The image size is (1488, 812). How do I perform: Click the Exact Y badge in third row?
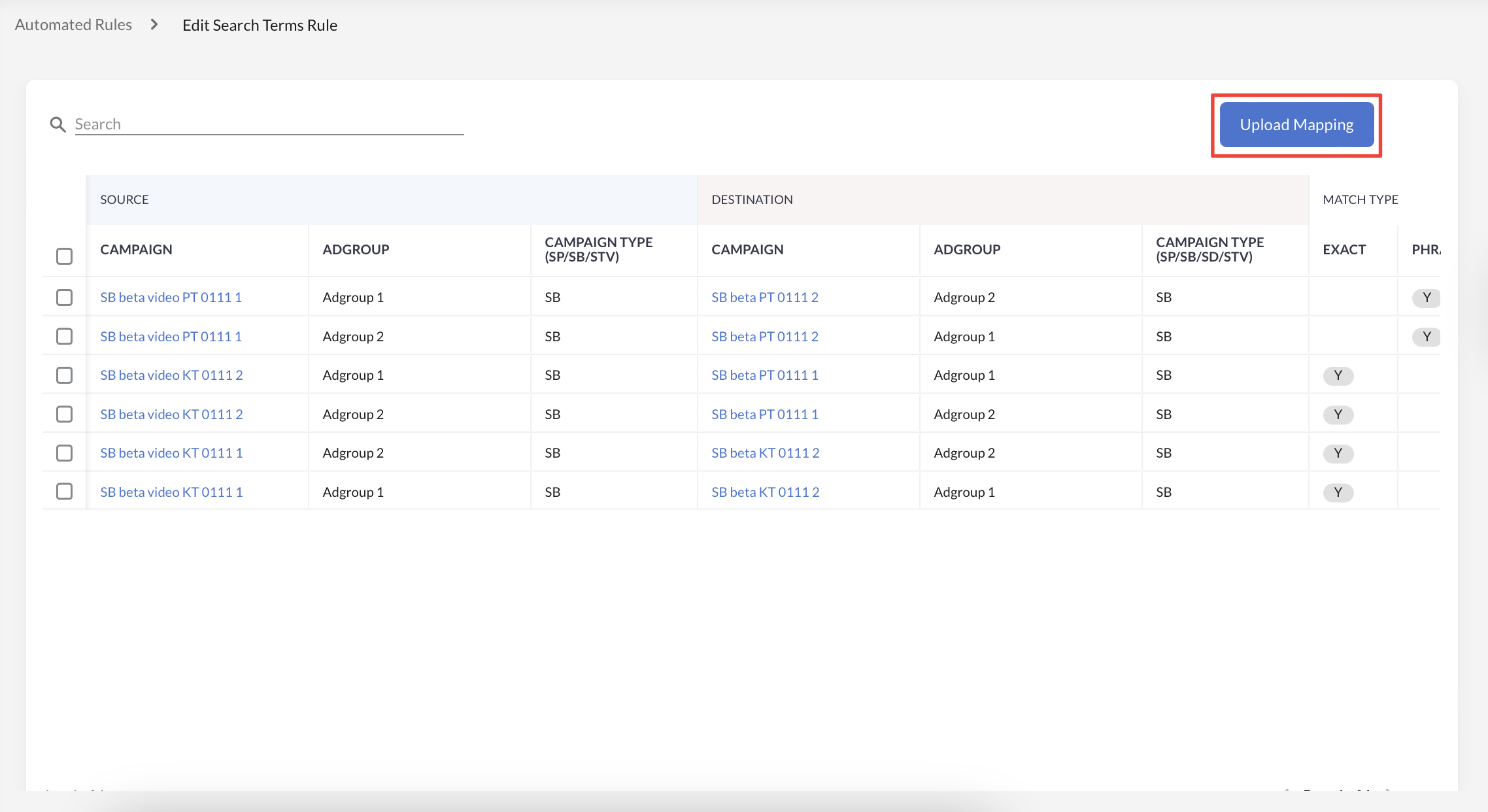pyautogui.click(x=1338, y=375)
